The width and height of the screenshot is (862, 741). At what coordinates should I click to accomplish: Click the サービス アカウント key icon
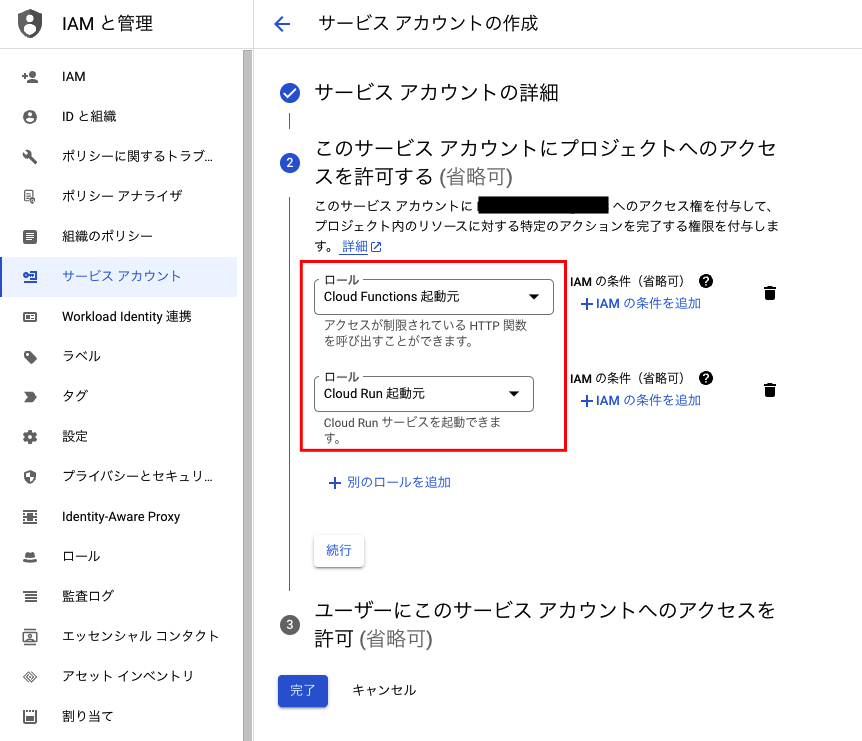coord(30,277)
